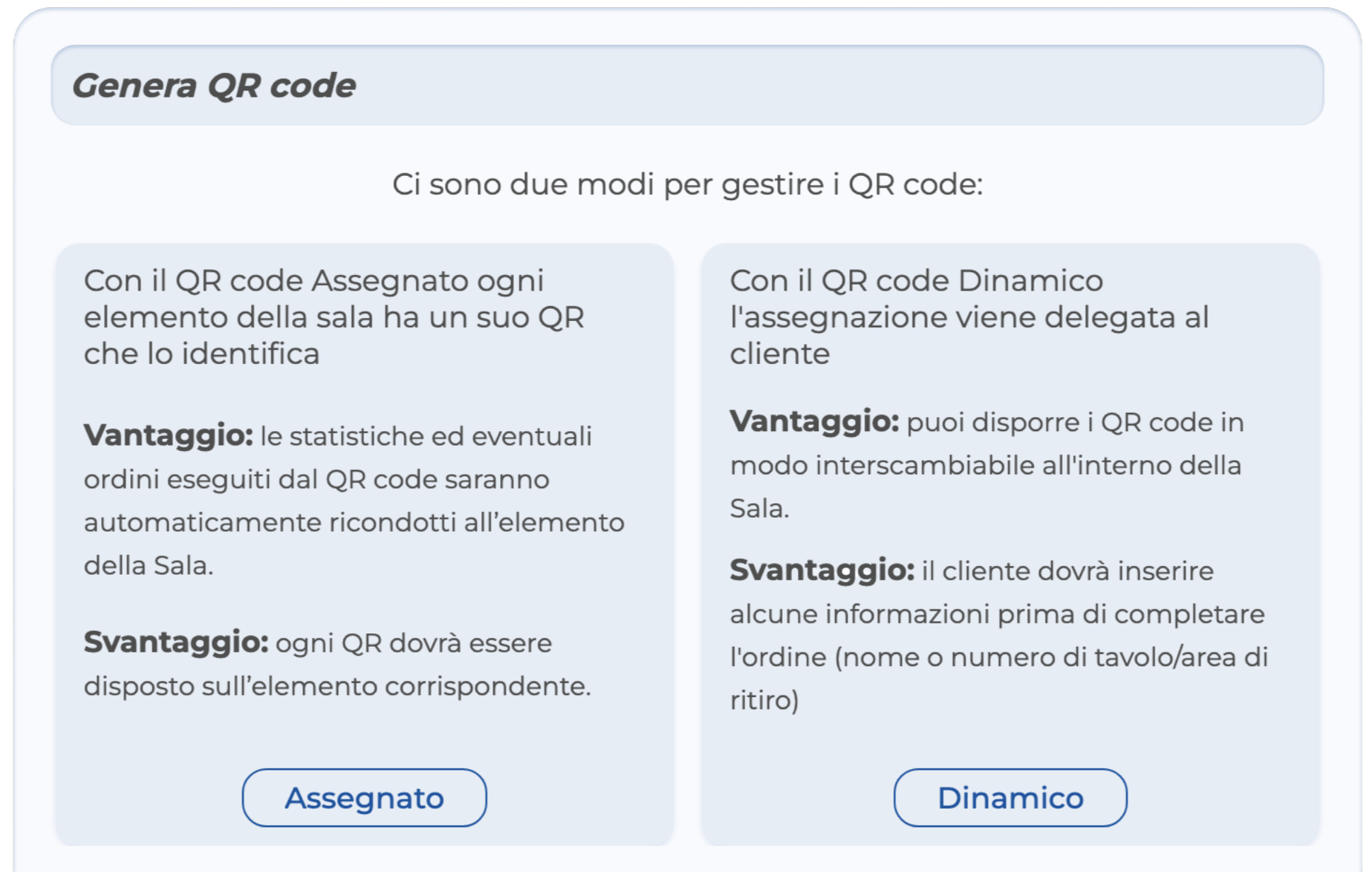
Task: Click the "modo interscambiabile all'interno della" text line
Action: (985, 465)
